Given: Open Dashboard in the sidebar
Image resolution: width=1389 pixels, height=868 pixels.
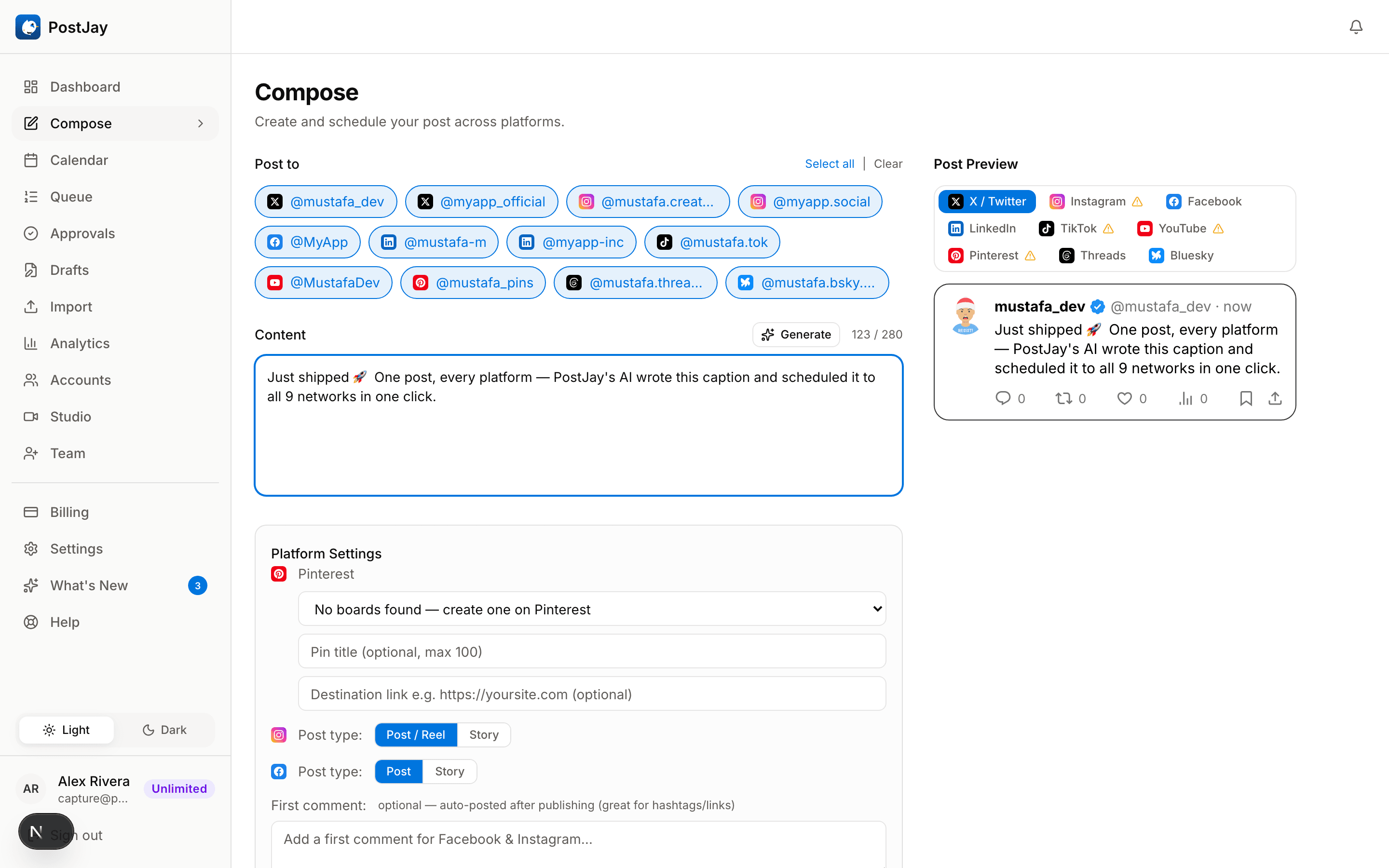Looking at the screenshot, I should [x=115, y=87].
